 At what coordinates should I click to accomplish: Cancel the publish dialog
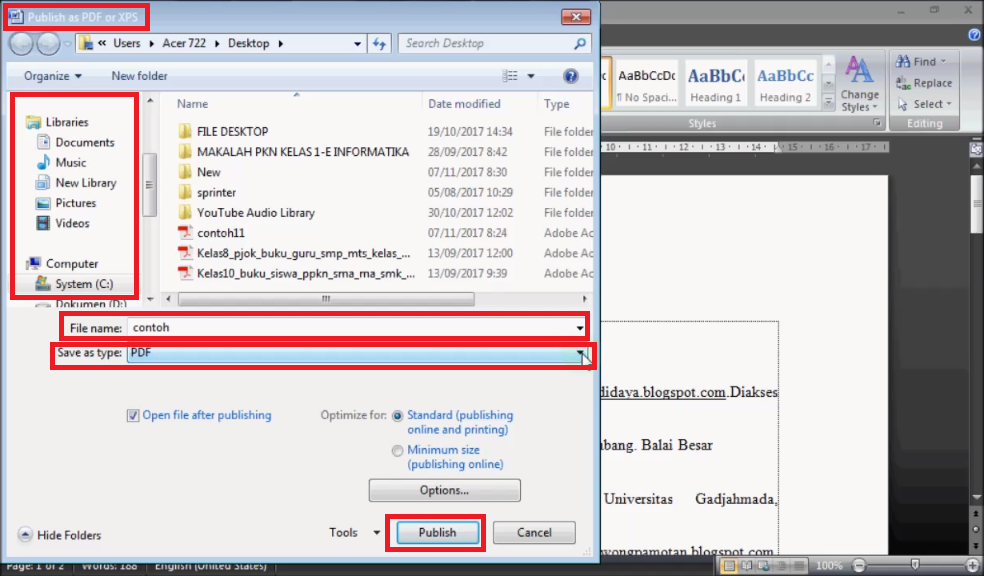point(534,532)
